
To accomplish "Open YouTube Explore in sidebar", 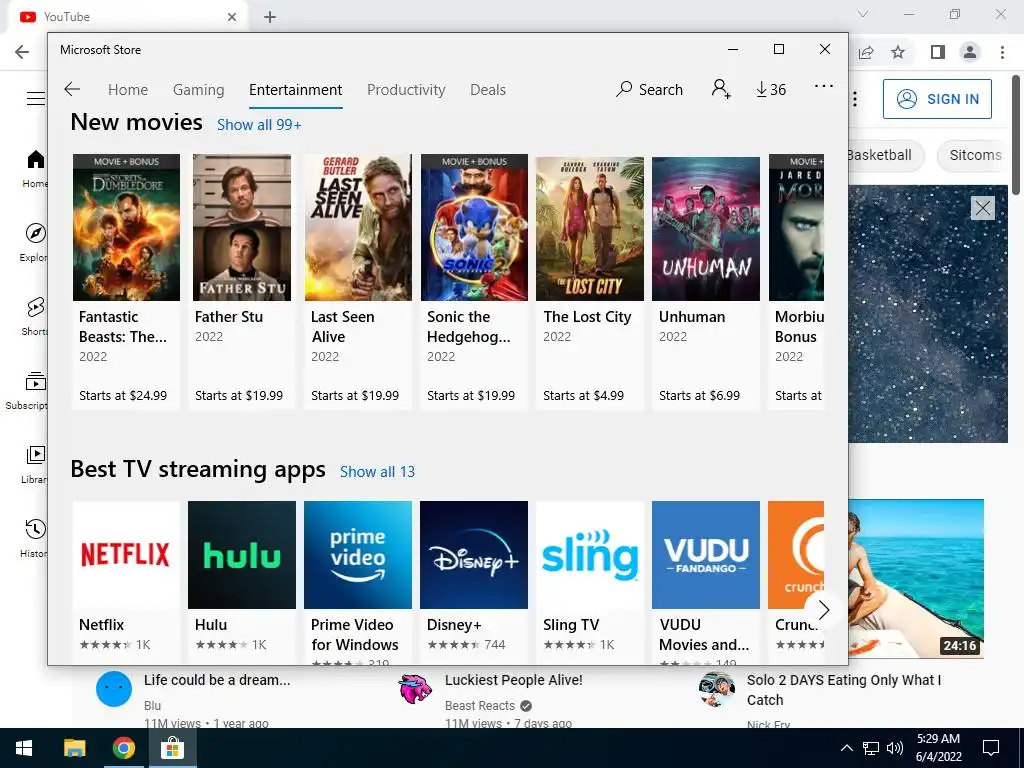I will pos(35,242).
